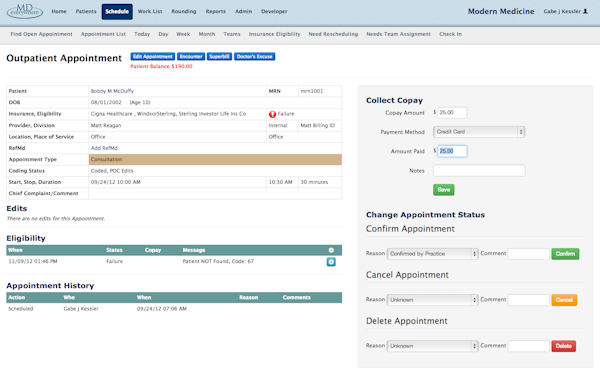This screenshot has height=373, width=600.
Task: Open Delete Appointment Reason dropdown
Action: 432,346
